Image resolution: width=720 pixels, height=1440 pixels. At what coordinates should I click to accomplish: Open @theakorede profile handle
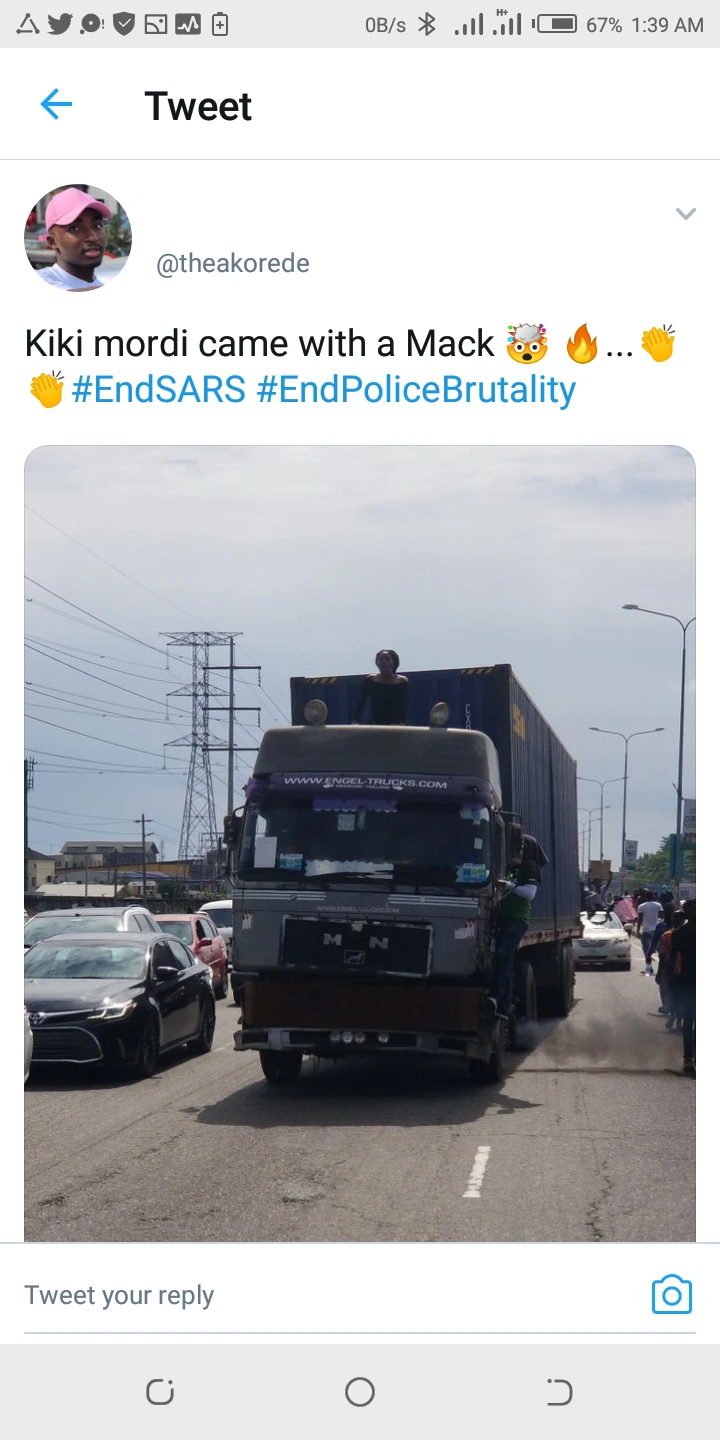point(233,263)
